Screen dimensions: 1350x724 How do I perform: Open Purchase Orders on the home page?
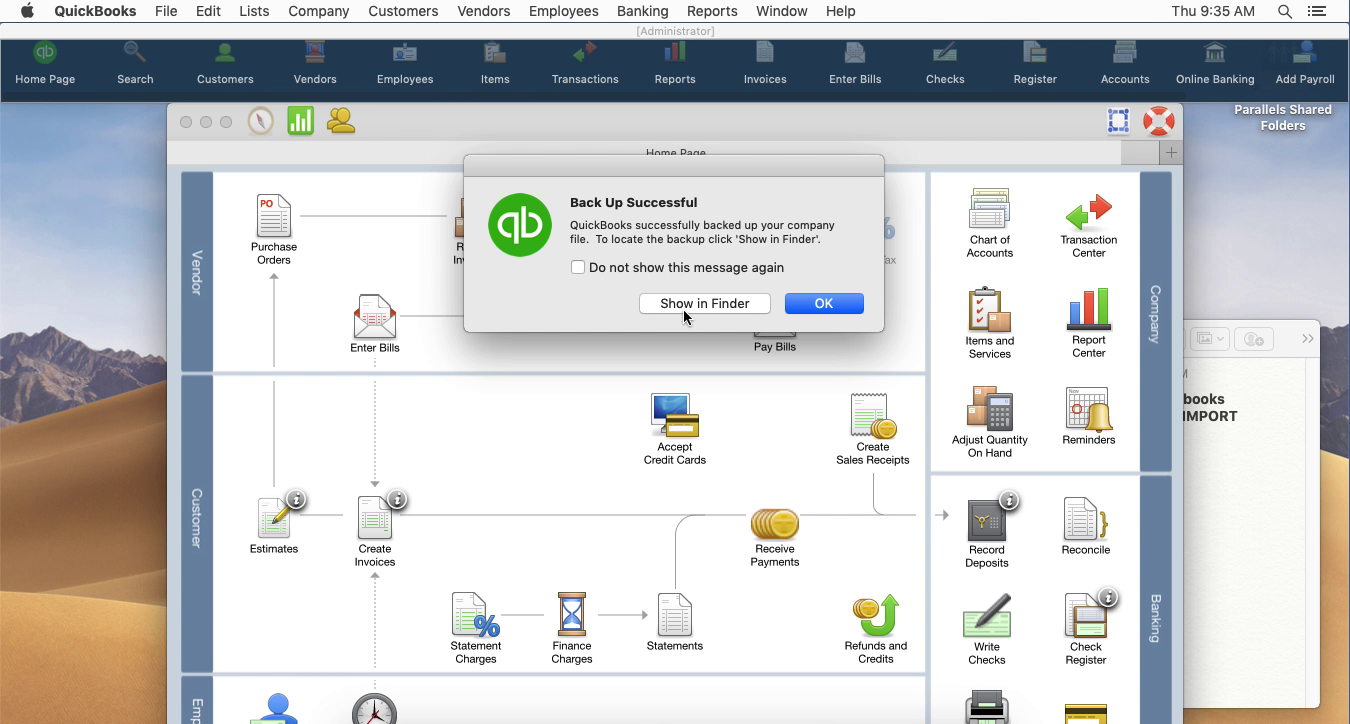click(x=273, y=229)
